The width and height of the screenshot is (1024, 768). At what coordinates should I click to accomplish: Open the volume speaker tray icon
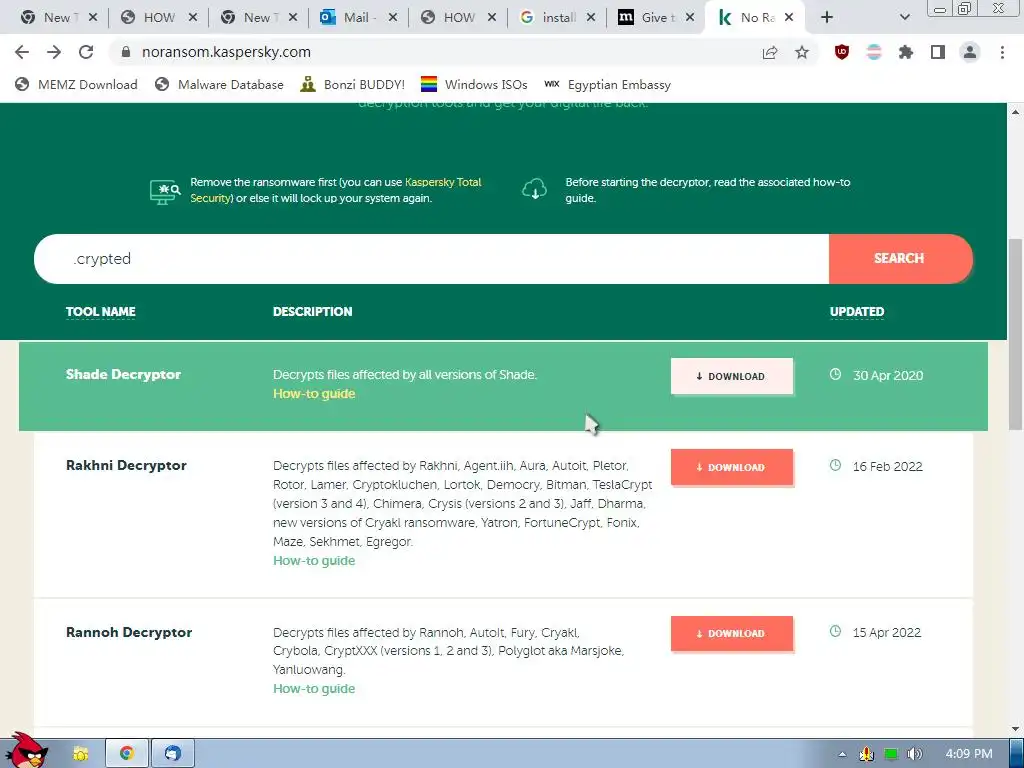915,754
